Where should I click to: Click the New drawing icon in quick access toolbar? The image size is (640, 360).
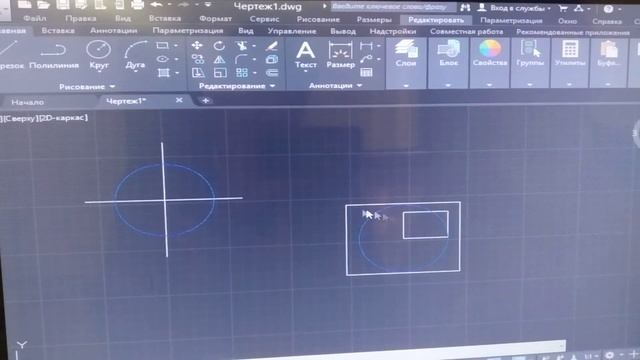tap(24, 5)
